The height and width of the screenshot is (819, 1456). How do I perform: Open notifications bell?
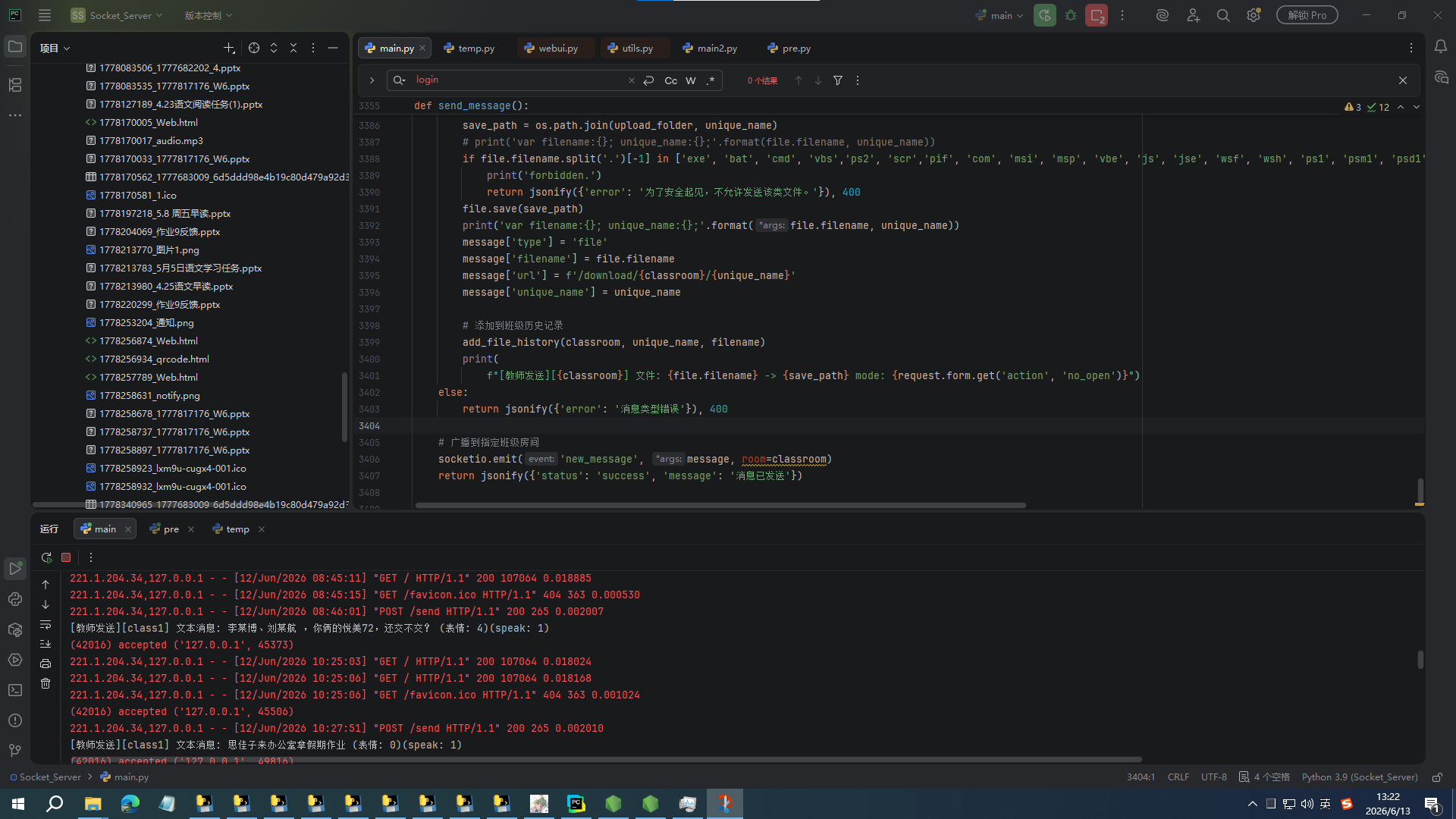pyautogui.click(x=1441, y=47)
